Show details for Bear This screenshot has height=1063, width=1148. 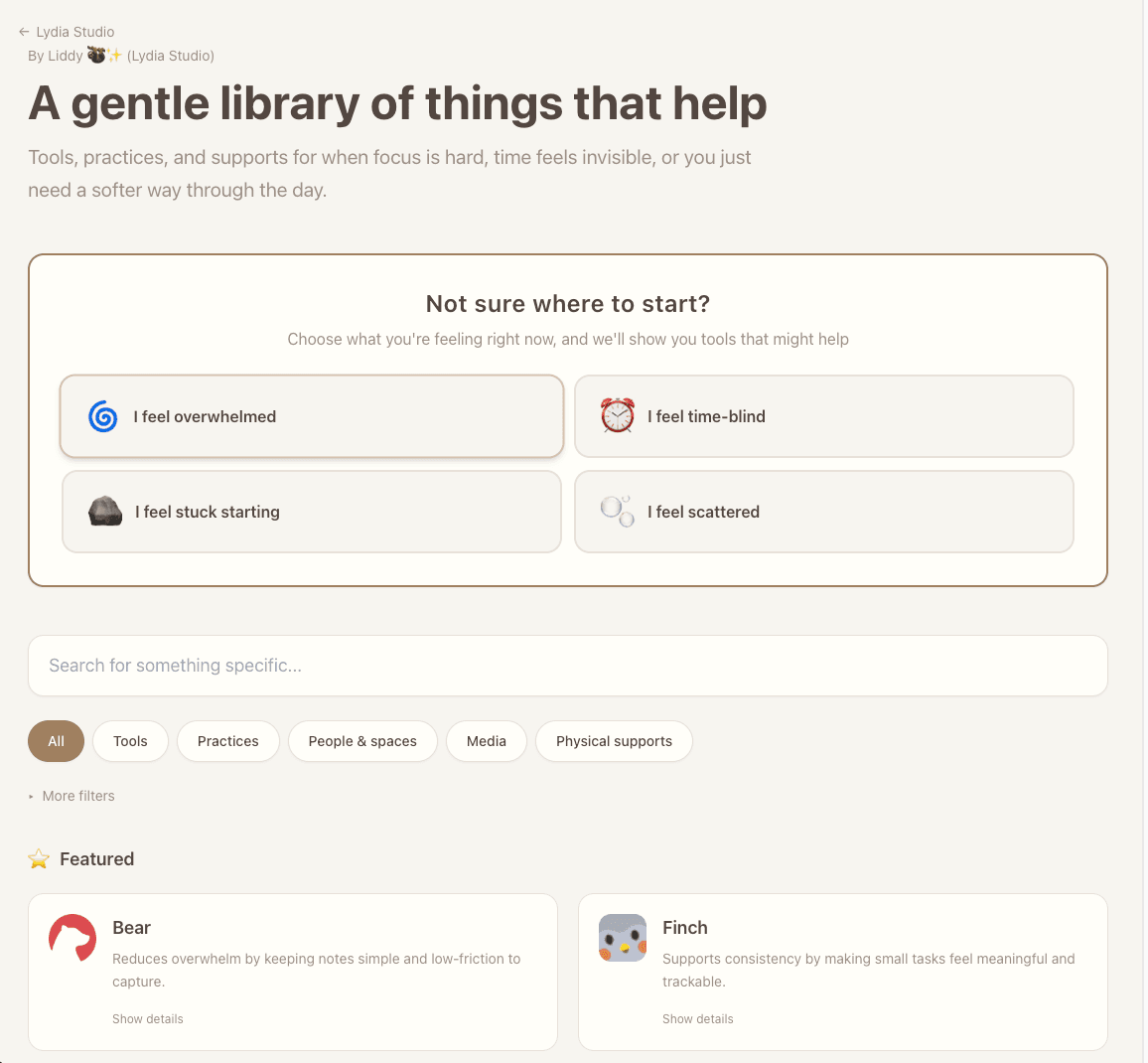click(x=147, y=1018)
